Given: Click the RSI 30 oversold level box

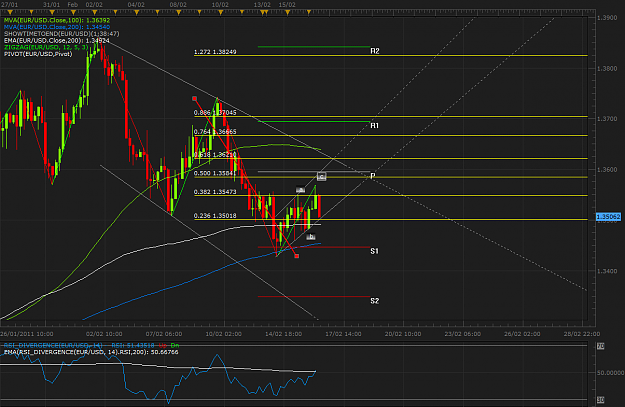Looking at the screenshot, I should [600, 399].
